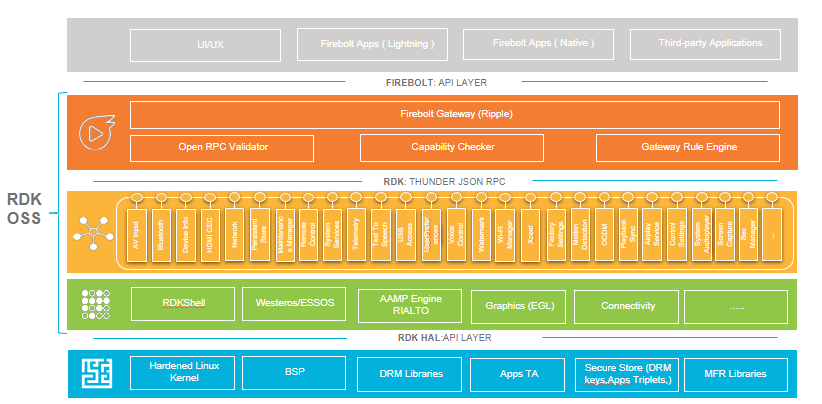Screen dimensions: 822x404
Task: Select the Bluetooth plugin block
Action: tap(160, 235)
